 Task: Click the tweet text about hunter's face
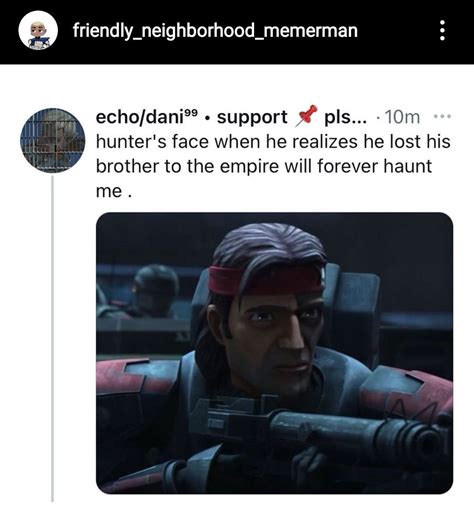(x=273, y=166)
